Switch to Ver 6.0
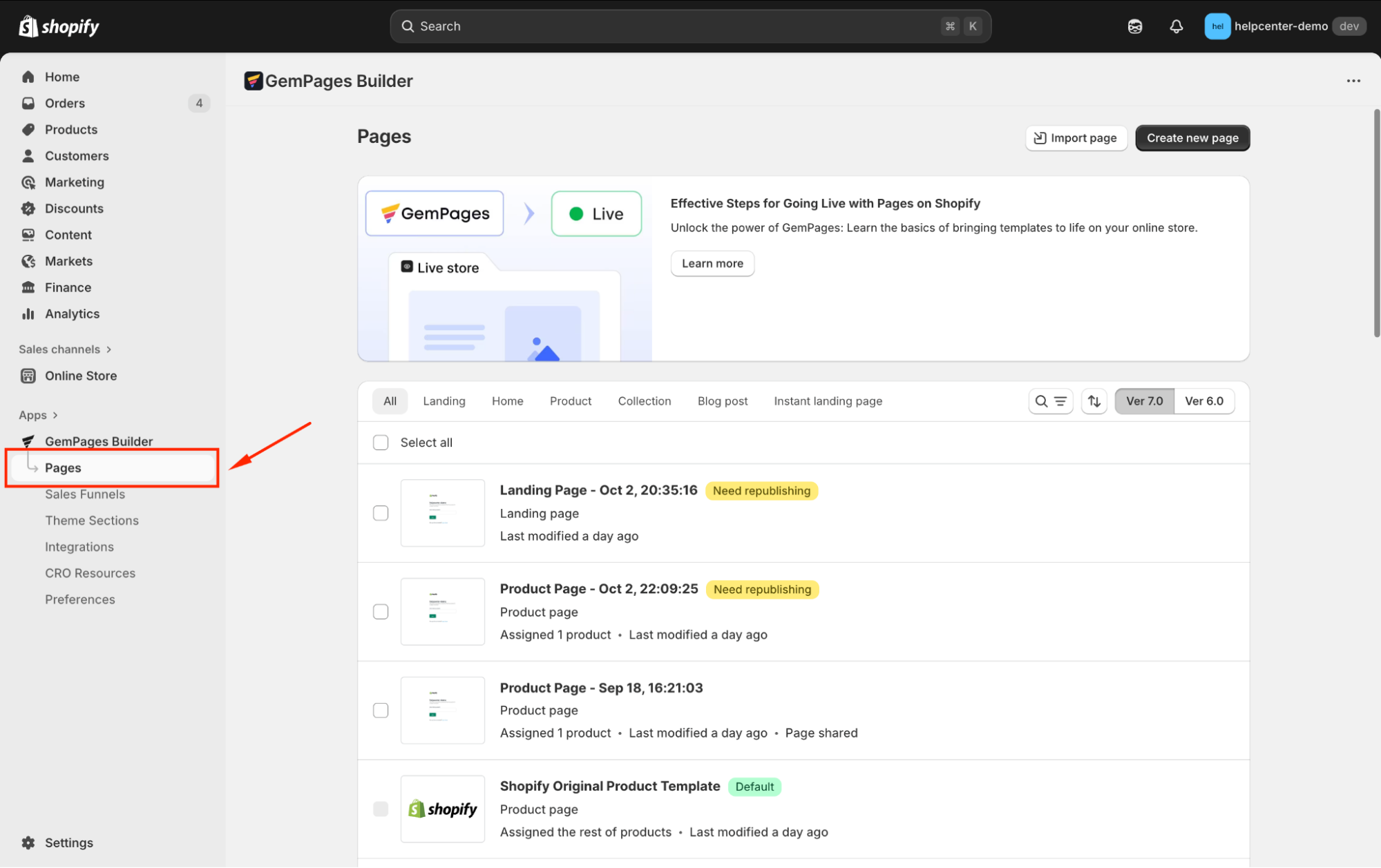This screenshot has width=1381, height=868. coord(1203,401)
